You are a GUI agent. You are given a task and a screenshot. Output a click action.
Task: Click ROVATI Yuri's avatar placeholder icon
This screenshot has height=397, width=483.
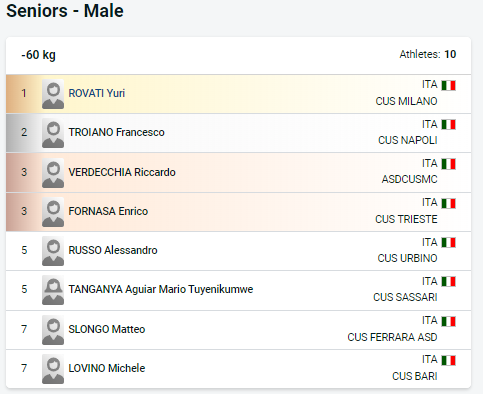[53, 94]
